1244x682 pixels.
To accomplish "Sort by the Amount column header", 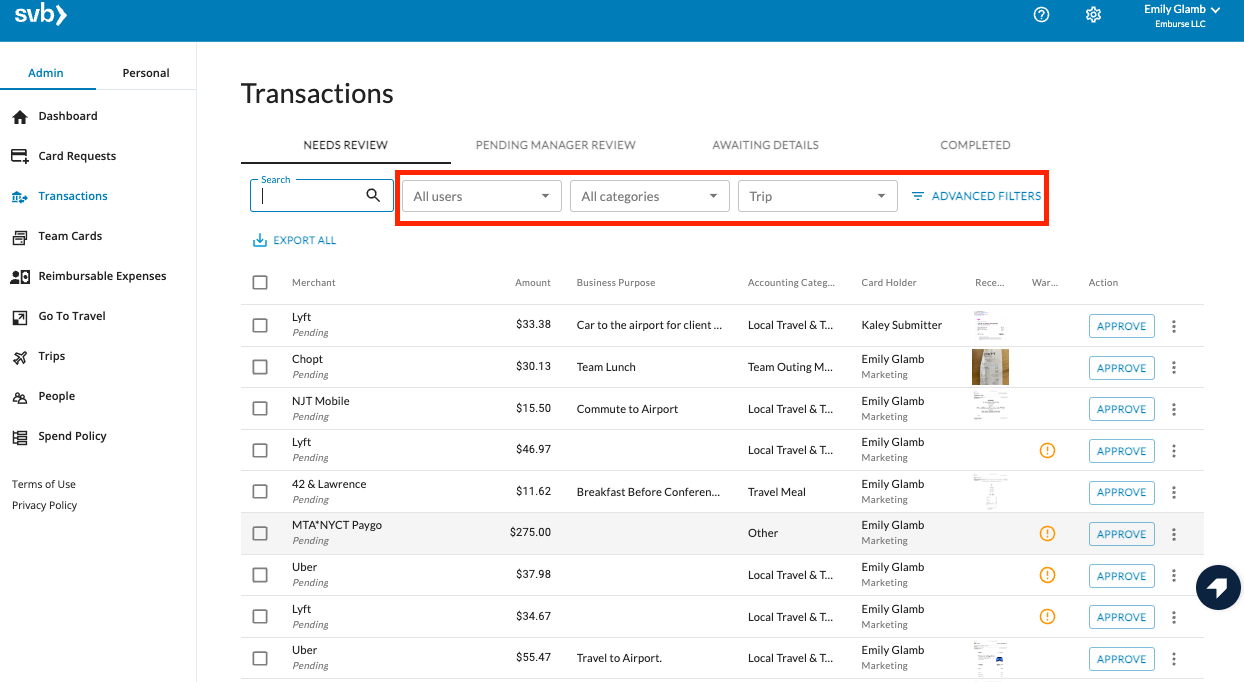I will click(x=533, y=283).
